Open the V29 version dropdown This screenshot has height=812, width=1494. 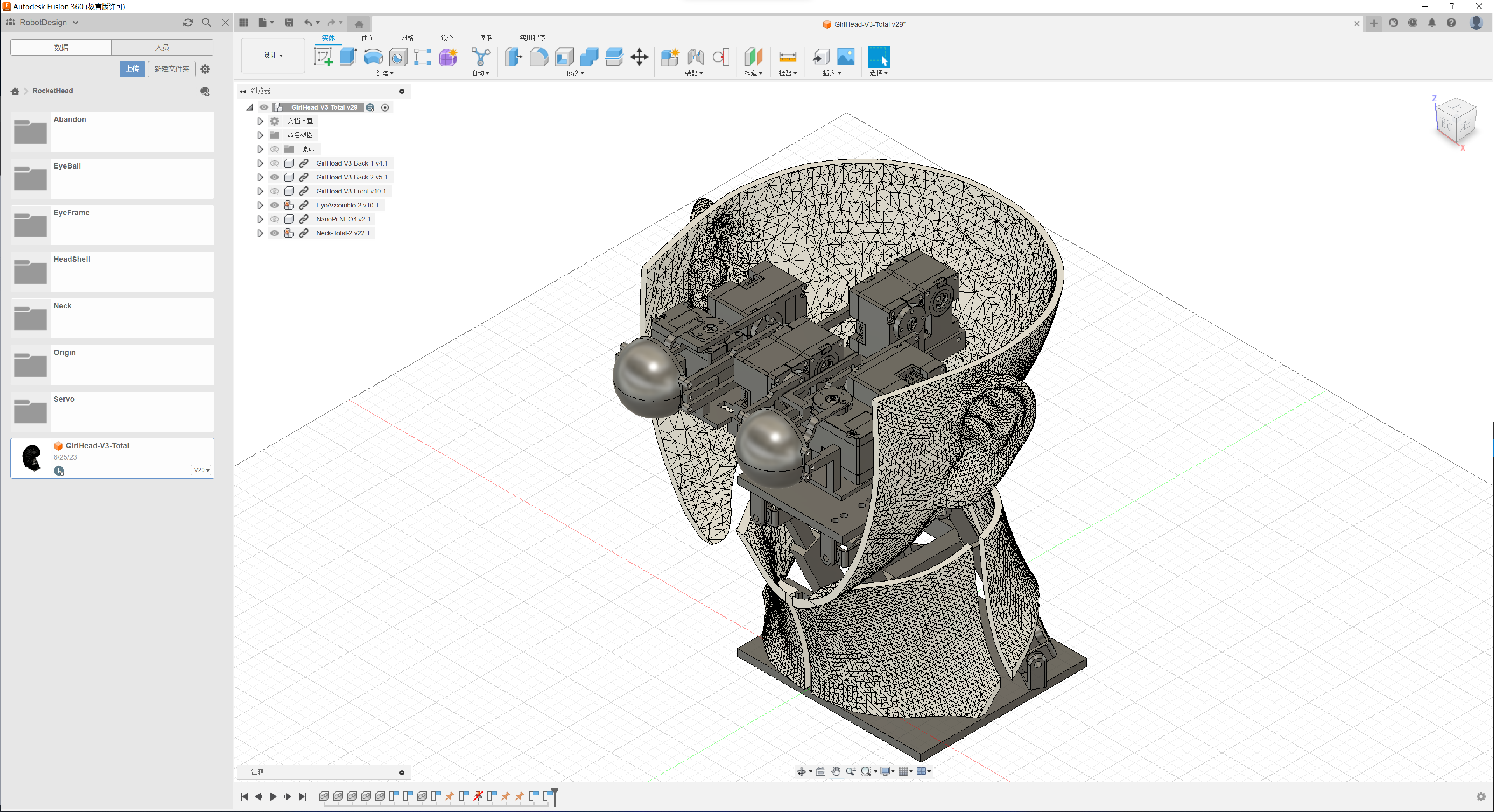[x=200, y=470]
